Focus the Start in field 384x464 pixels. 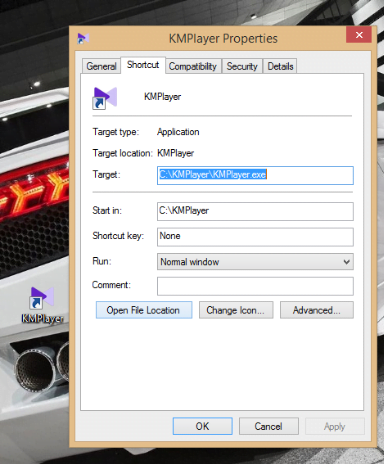pos(255,211)
